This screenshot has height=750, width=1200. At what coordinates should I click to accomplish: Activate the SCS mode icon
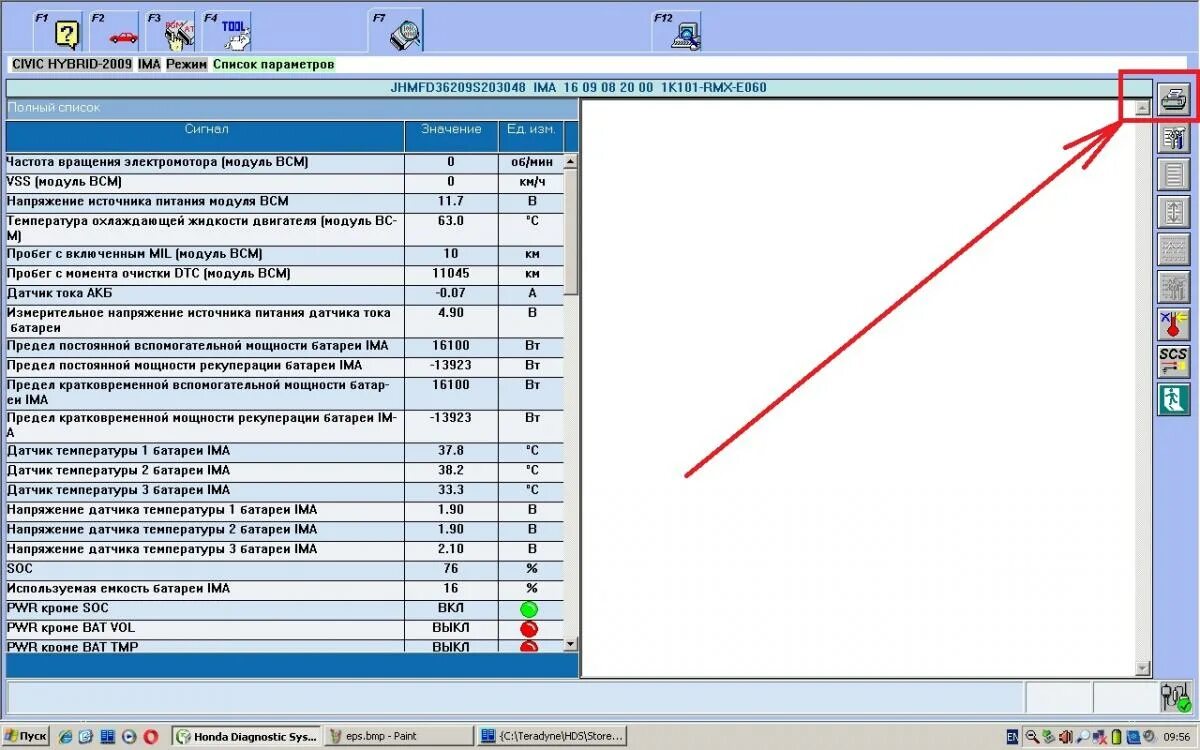pos(1174,361)
